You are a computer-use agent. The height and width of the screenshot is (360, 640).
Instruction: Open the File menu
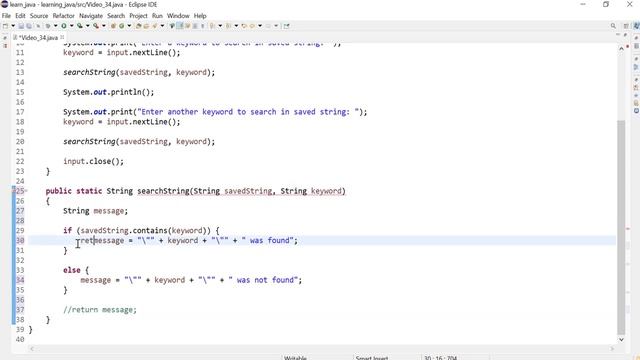point(6,16)
